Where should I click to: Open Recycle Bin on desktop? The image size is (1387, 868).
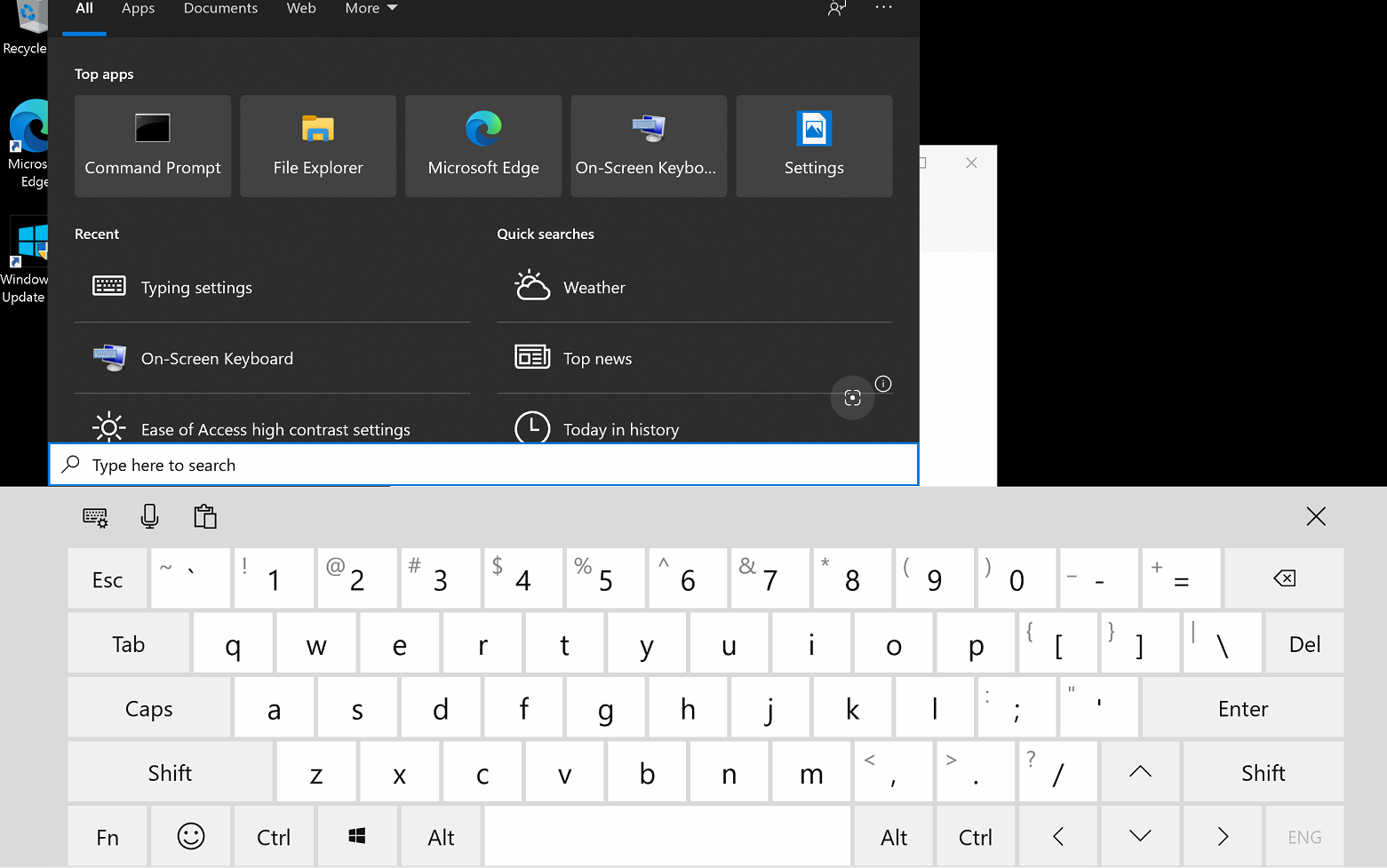(25, 28)
